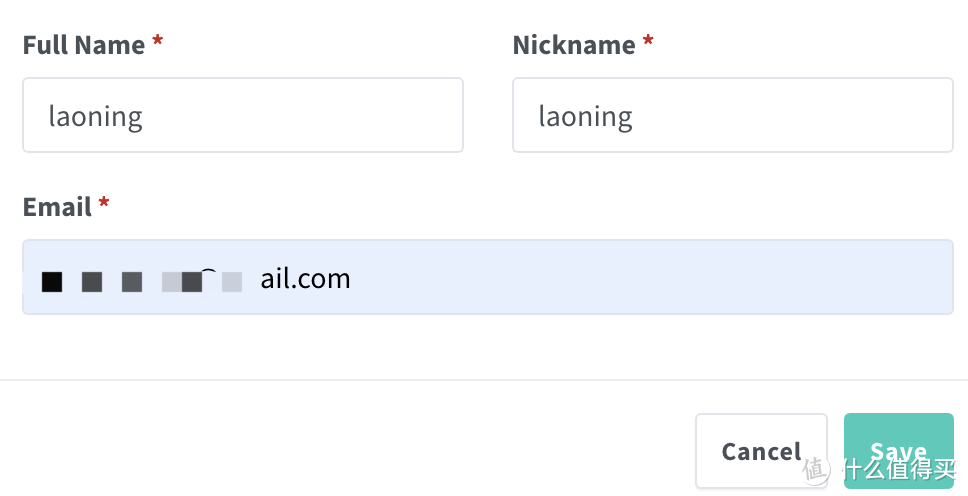Click the Save button
968x496 pixels.
pyautogui.click(x=898, y=450)
